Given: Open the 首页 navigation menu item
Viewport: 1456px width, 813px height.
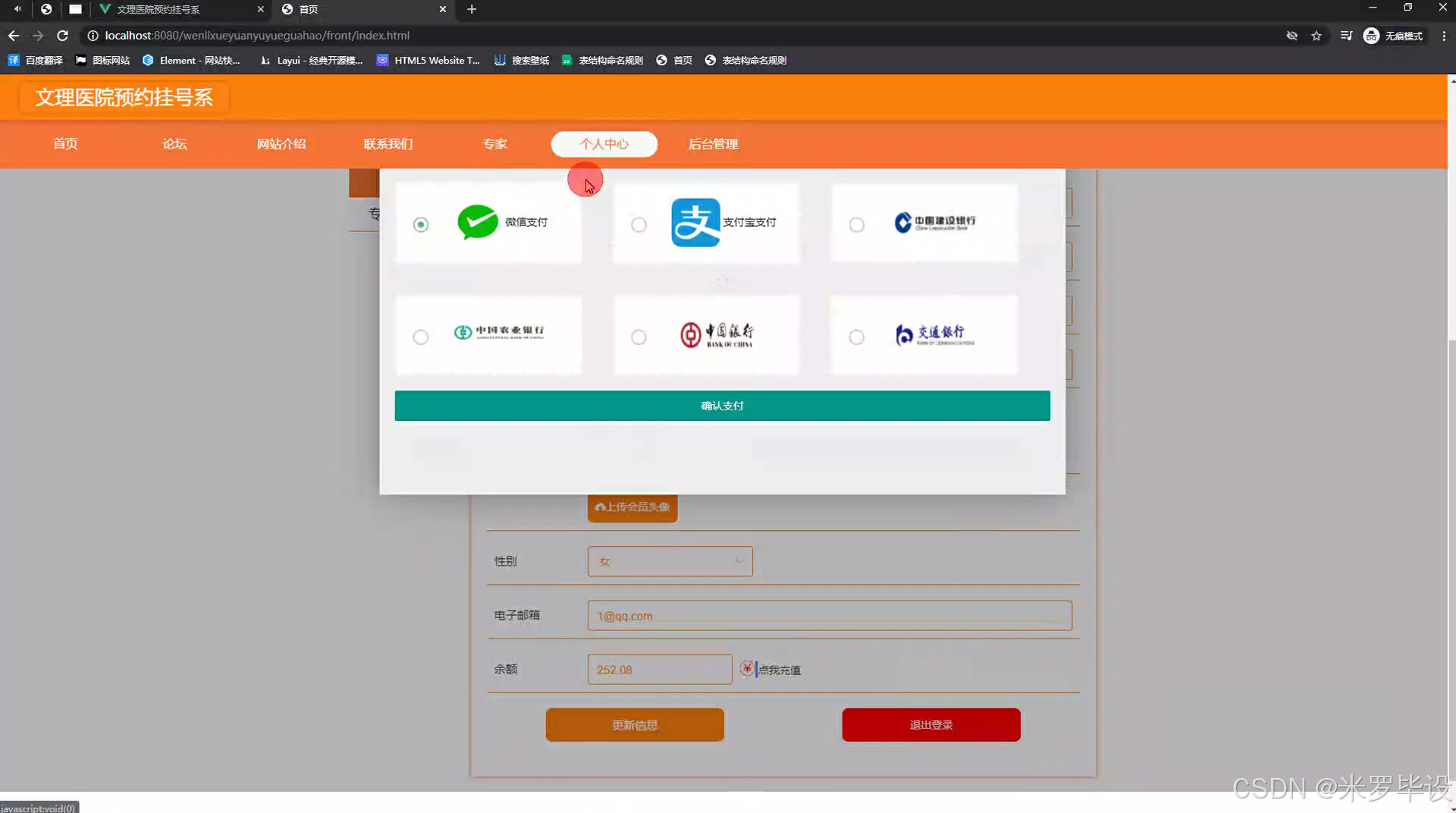Looking at the screenshot, I should [65, 144].
